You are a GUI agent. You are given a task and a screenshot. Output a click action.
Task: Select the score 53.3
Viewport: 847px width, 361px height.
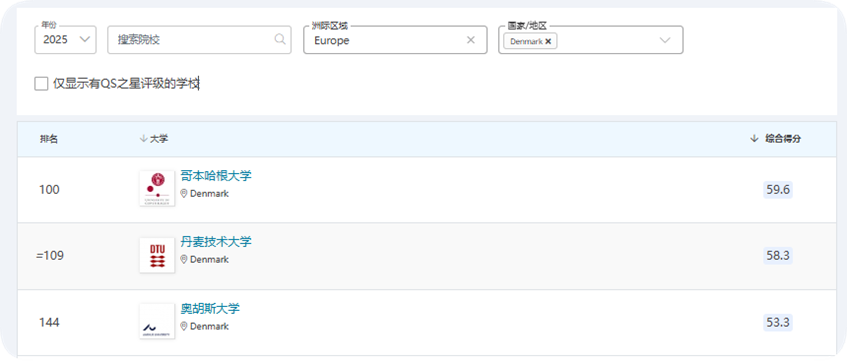tap(778, 323)
